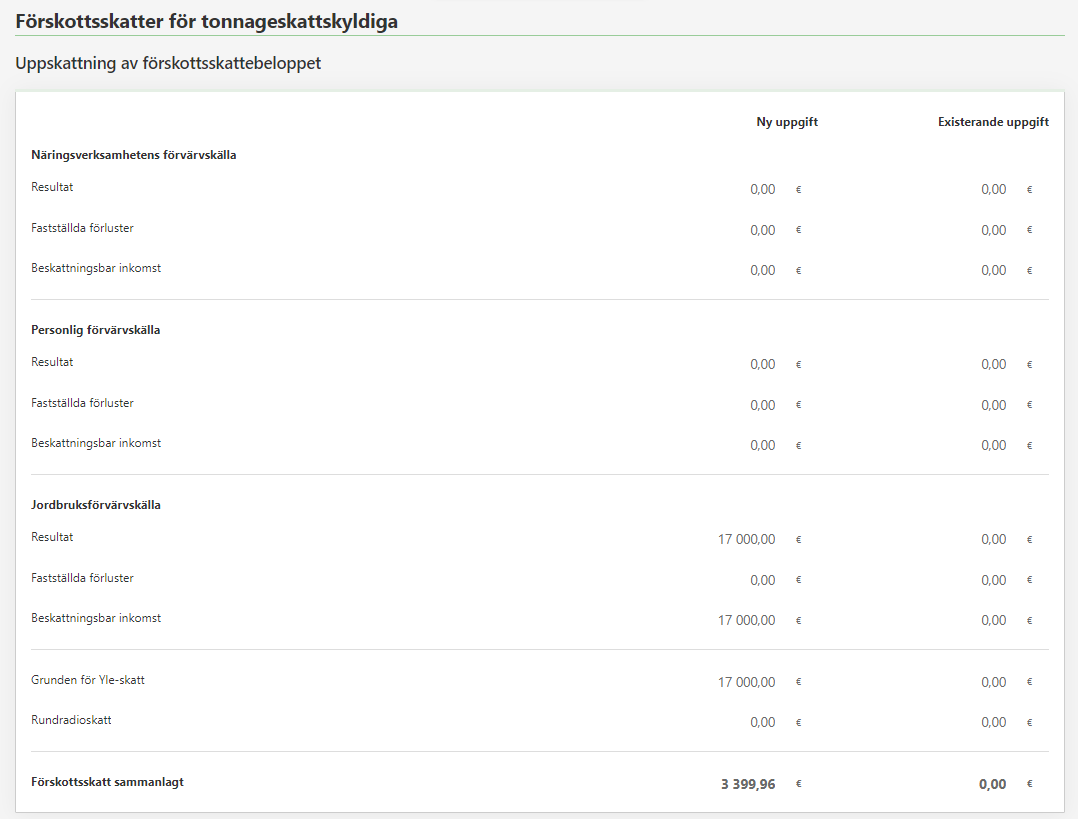Click the Jordbruksförvärvskälla section heading

(x=95, y=505)
